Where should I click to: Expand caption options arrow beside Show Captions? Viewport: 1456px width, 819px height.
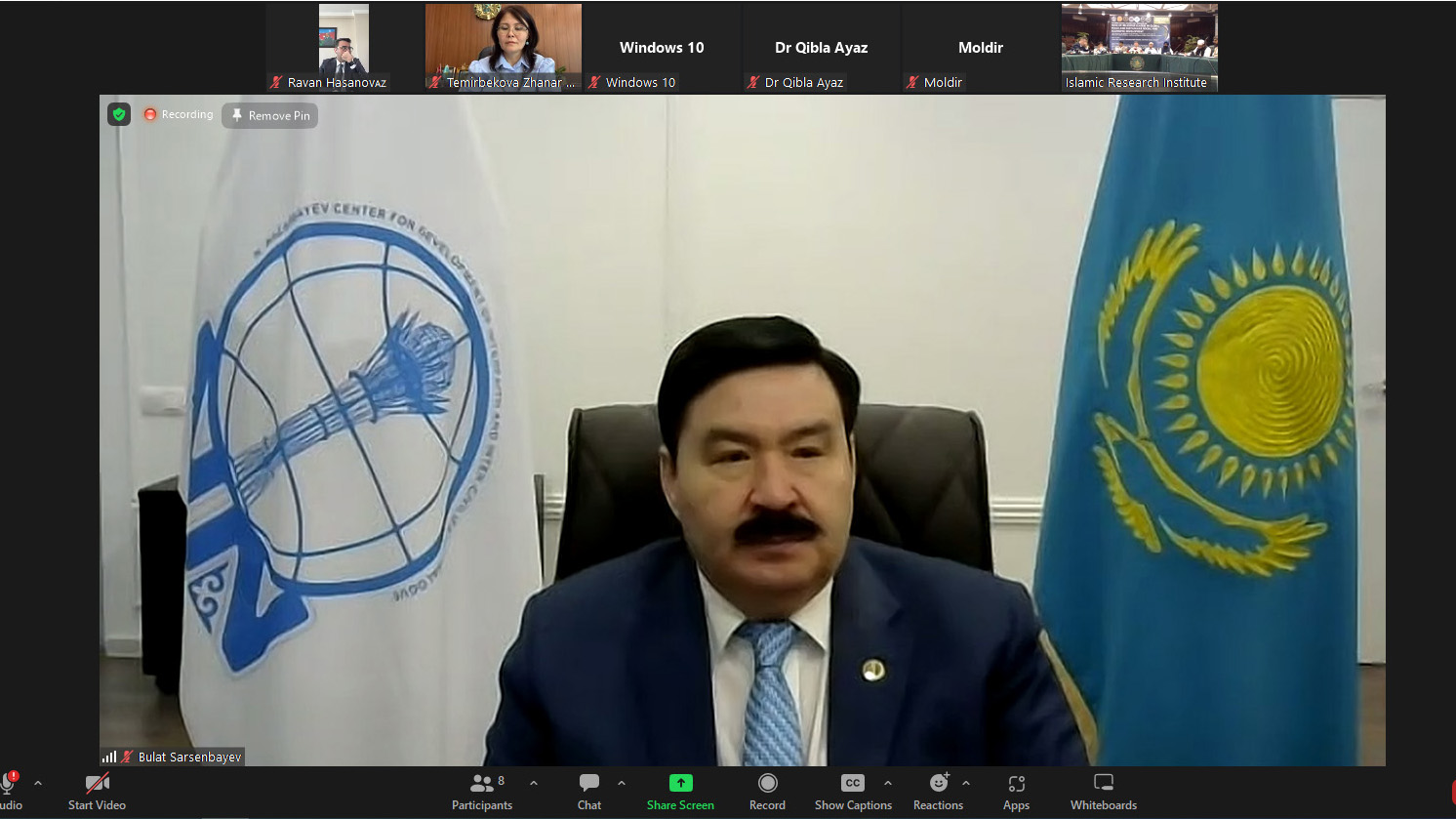click(888, 783)
